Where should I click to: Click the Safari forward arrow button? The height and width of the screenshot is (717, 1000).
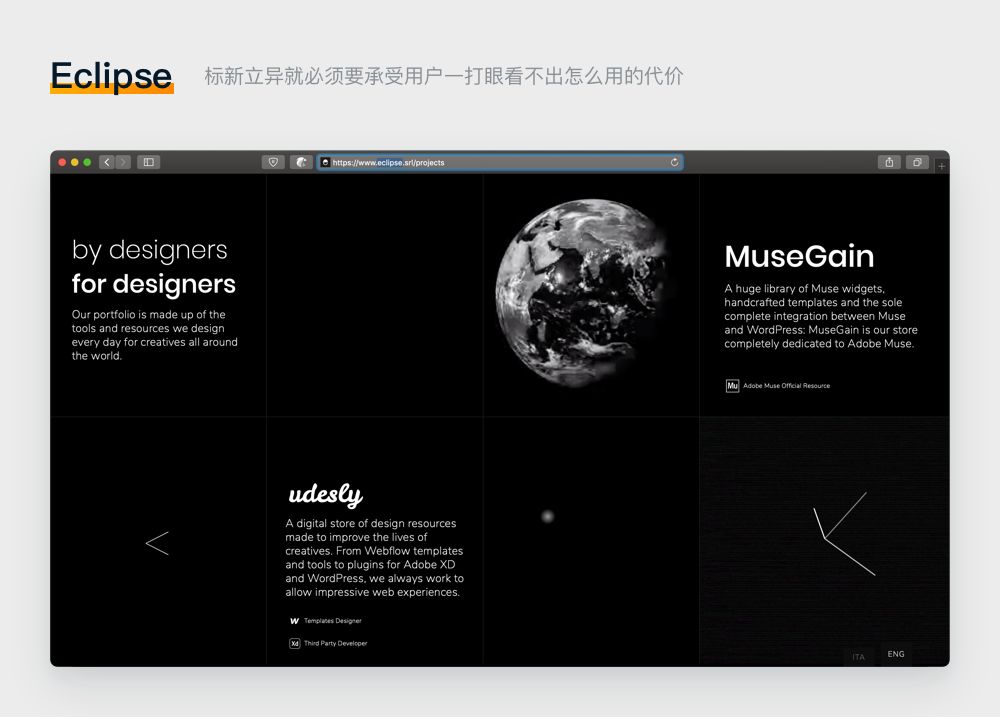click(123, 163)
